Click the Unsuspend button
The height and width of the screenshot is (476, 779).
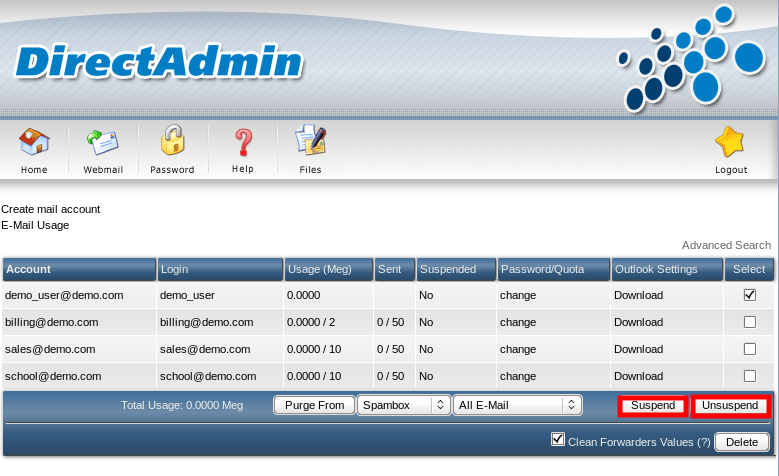tap(730, 406)
